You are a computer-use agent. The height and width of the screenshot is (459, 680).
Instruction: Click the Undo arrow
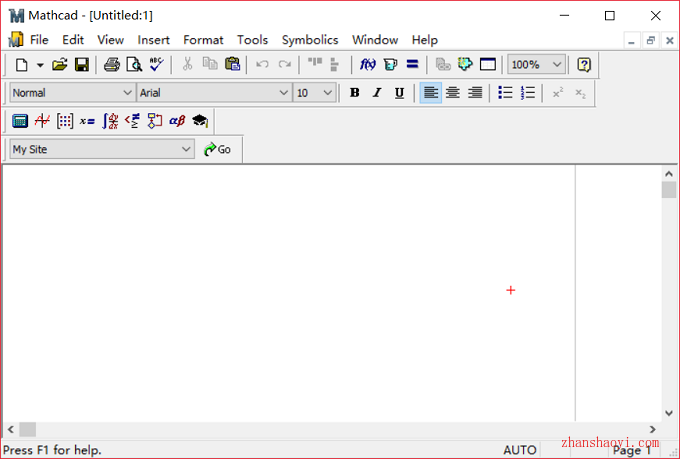tap(262, 65)
